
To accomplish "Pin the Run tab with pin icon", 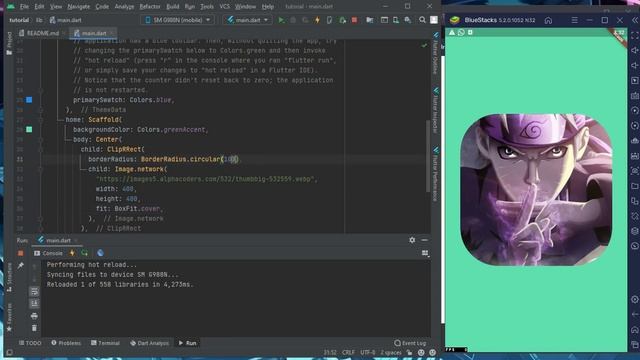I will (x=20, y=266).
